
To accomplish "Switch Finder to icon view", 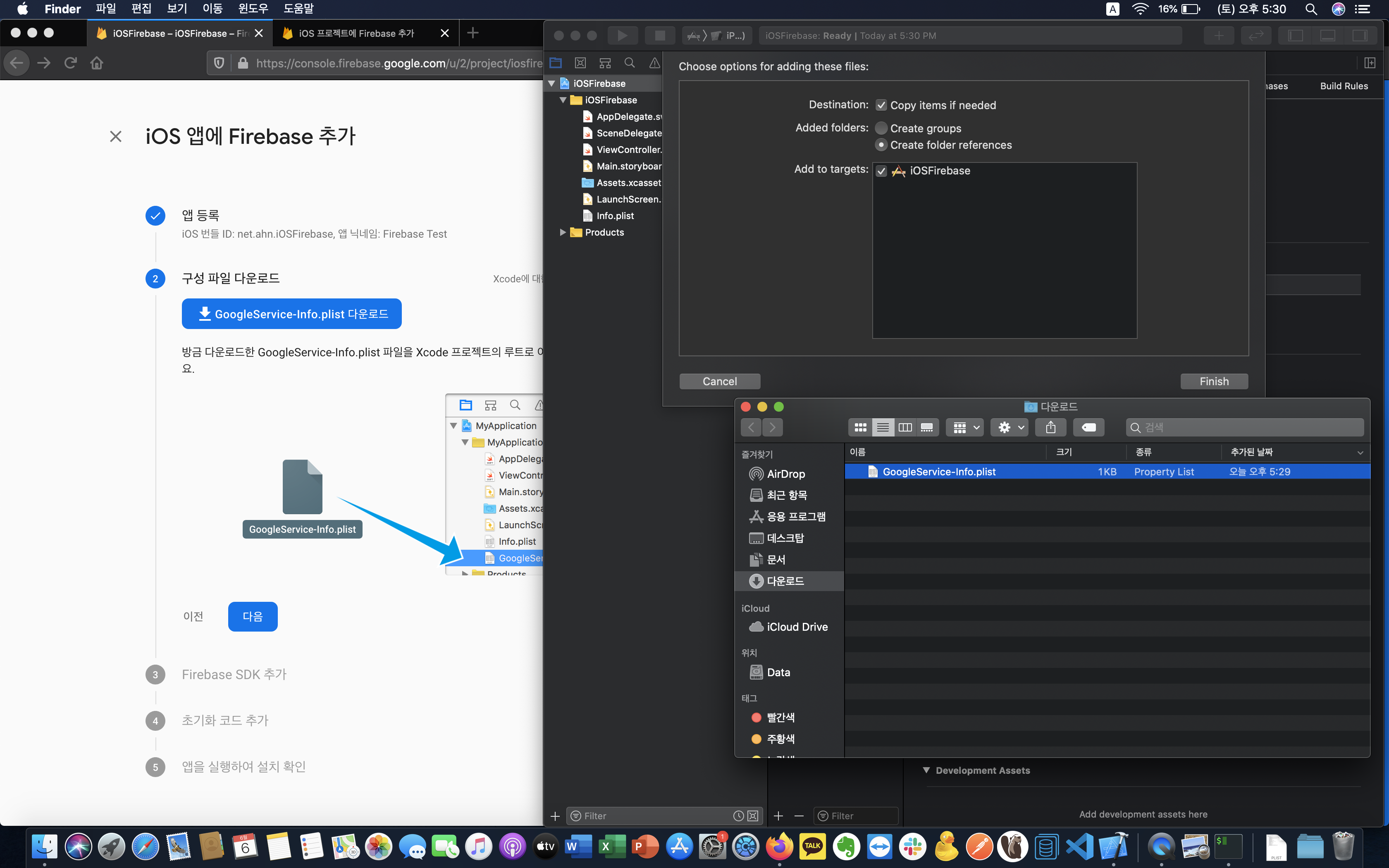I will coord(860,427).
